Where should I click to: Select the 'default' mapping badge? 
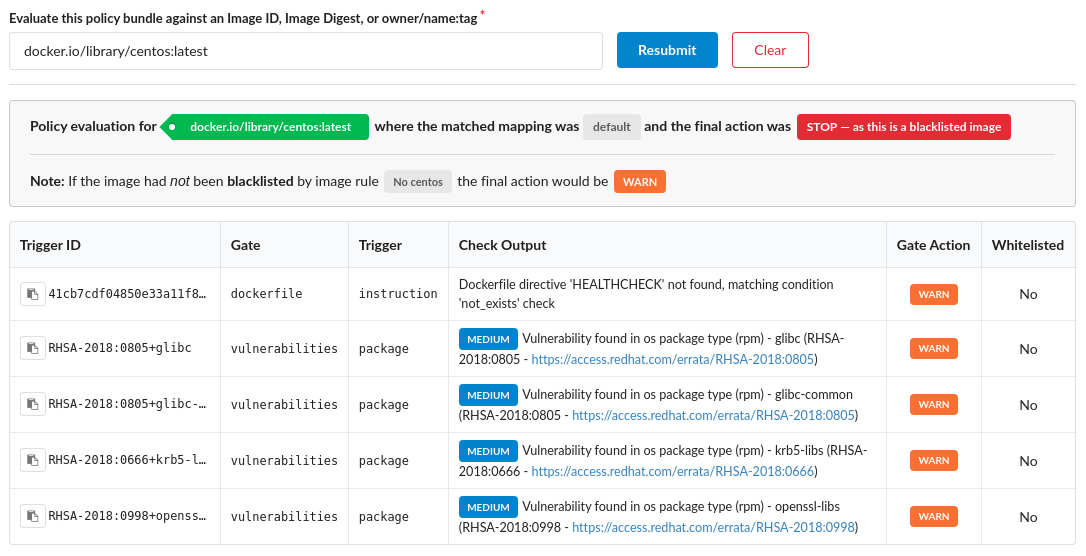point(611,127)
